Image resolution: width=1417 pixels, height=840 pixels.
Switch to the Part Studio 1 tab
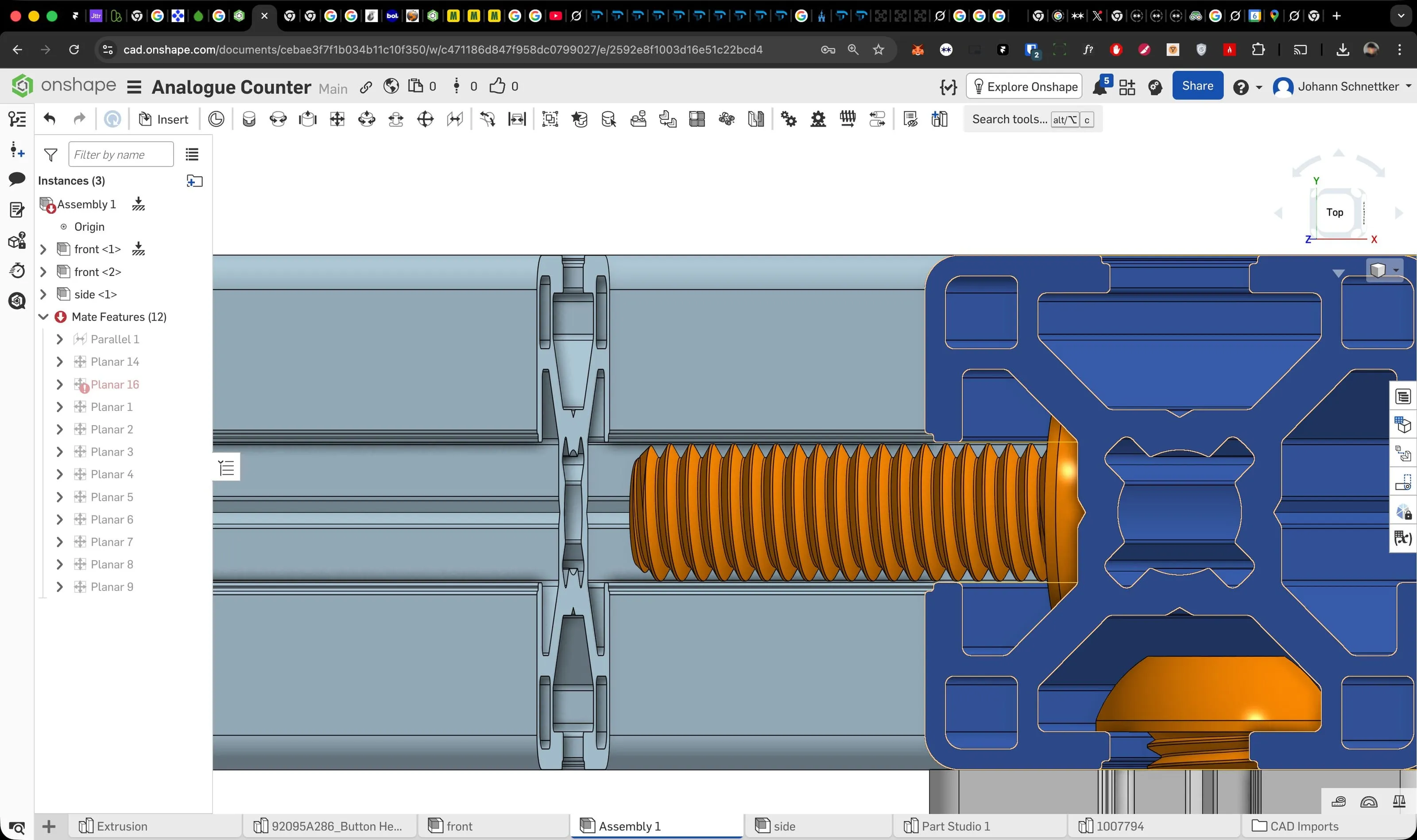(x=979, y=826)
